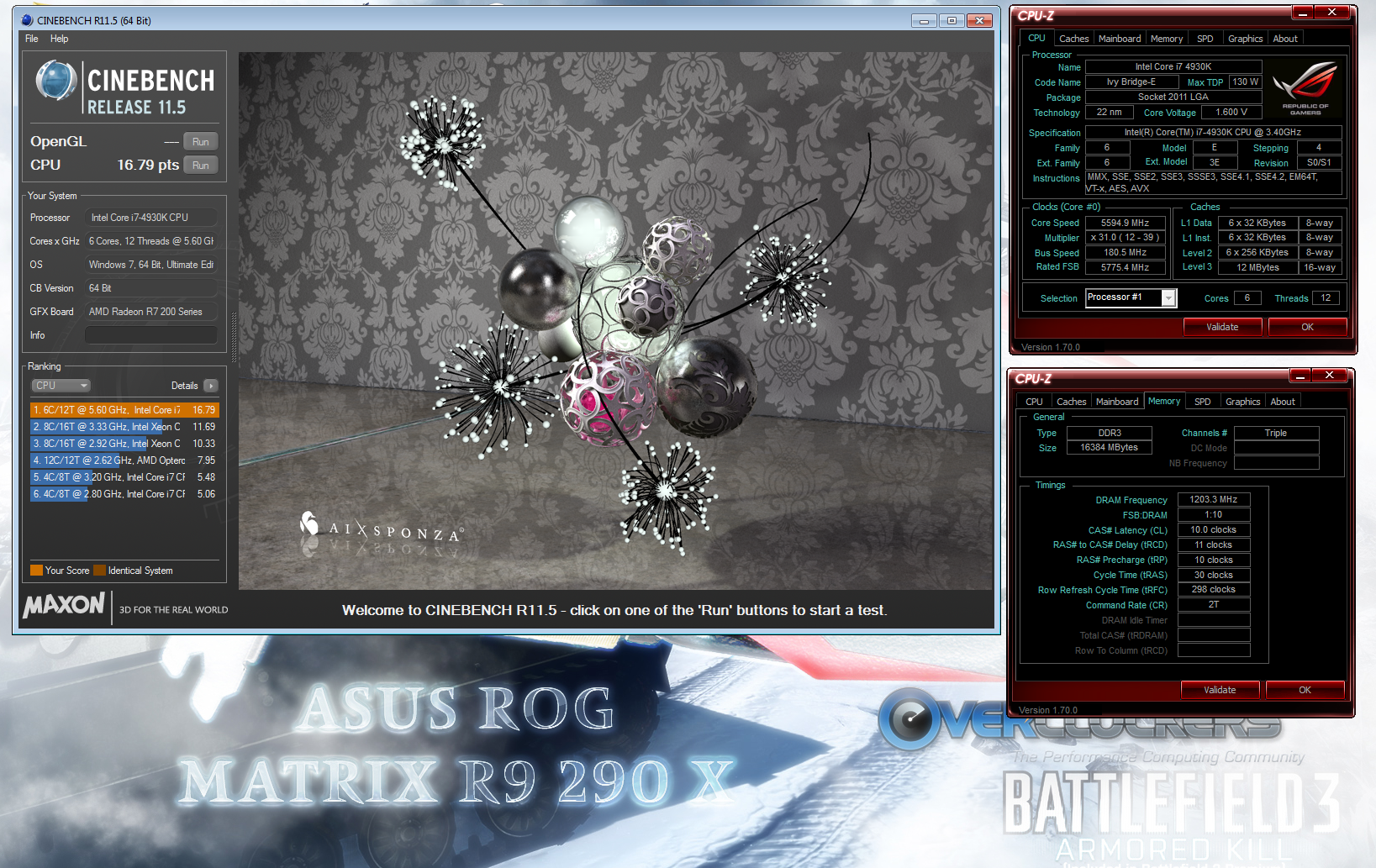Run the CPU benchmark
The image size is (1376, 868).
(x=200, y=166)
